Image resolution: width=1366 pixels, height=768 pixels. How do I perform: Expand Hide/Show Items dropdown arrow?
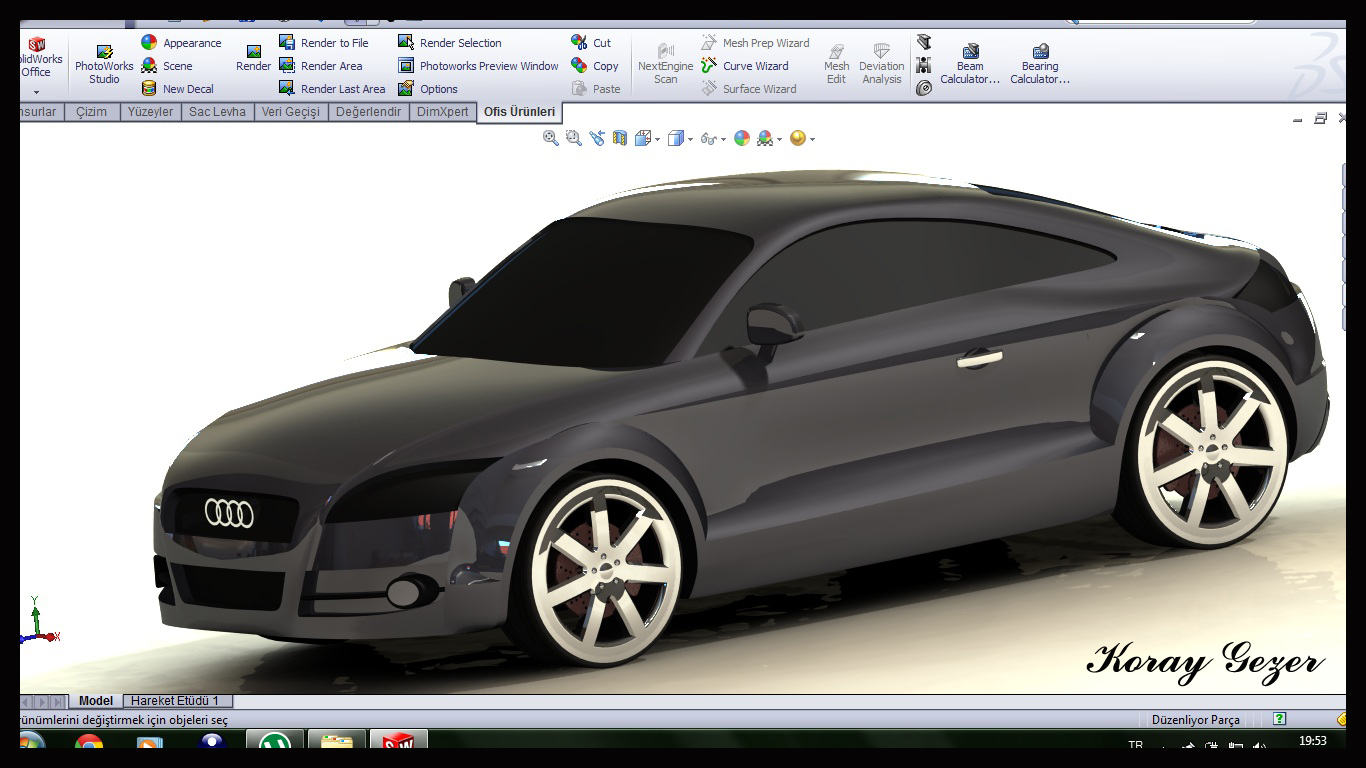coord(723,140)
